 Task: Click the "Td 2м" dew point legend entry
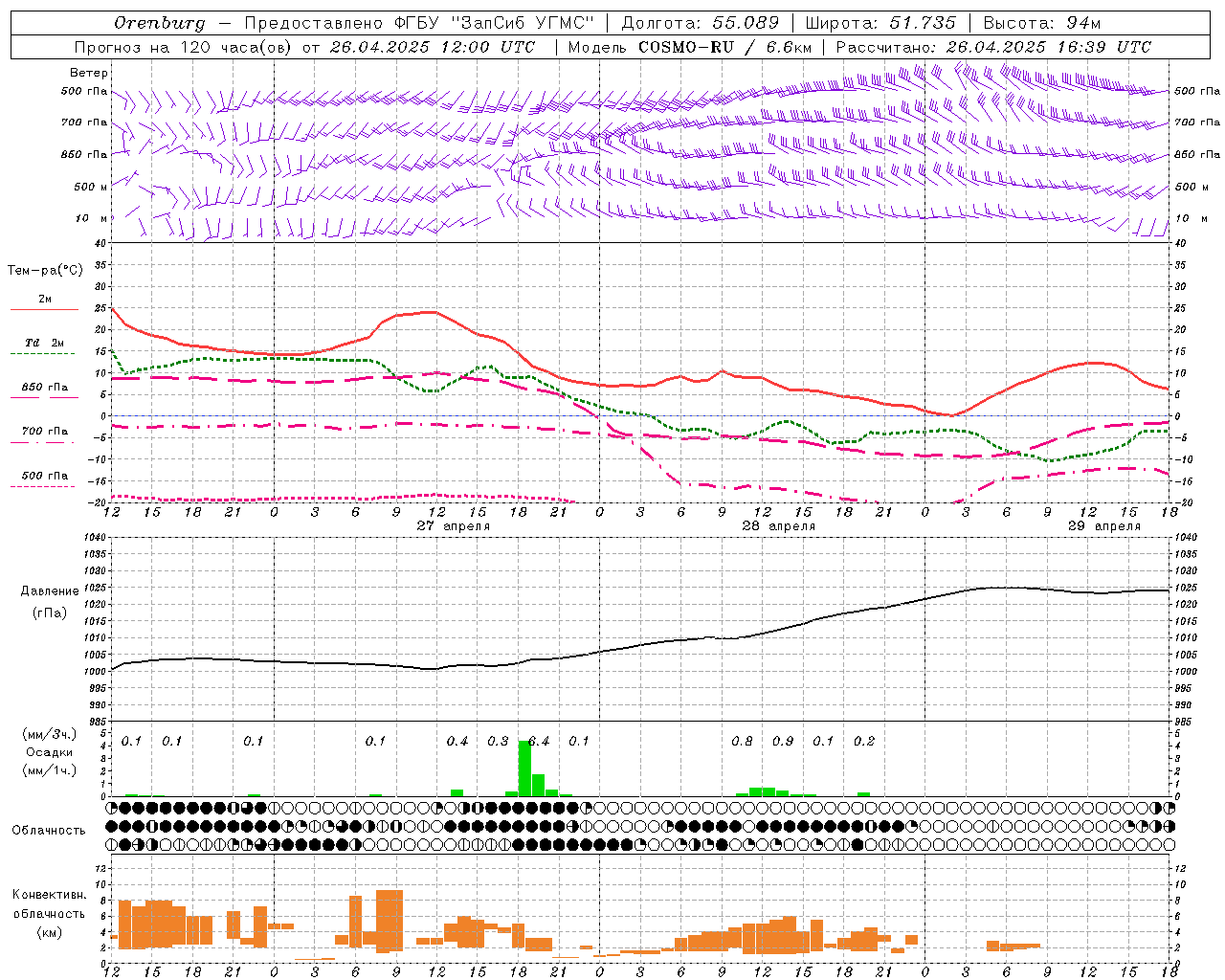[45, 343]
